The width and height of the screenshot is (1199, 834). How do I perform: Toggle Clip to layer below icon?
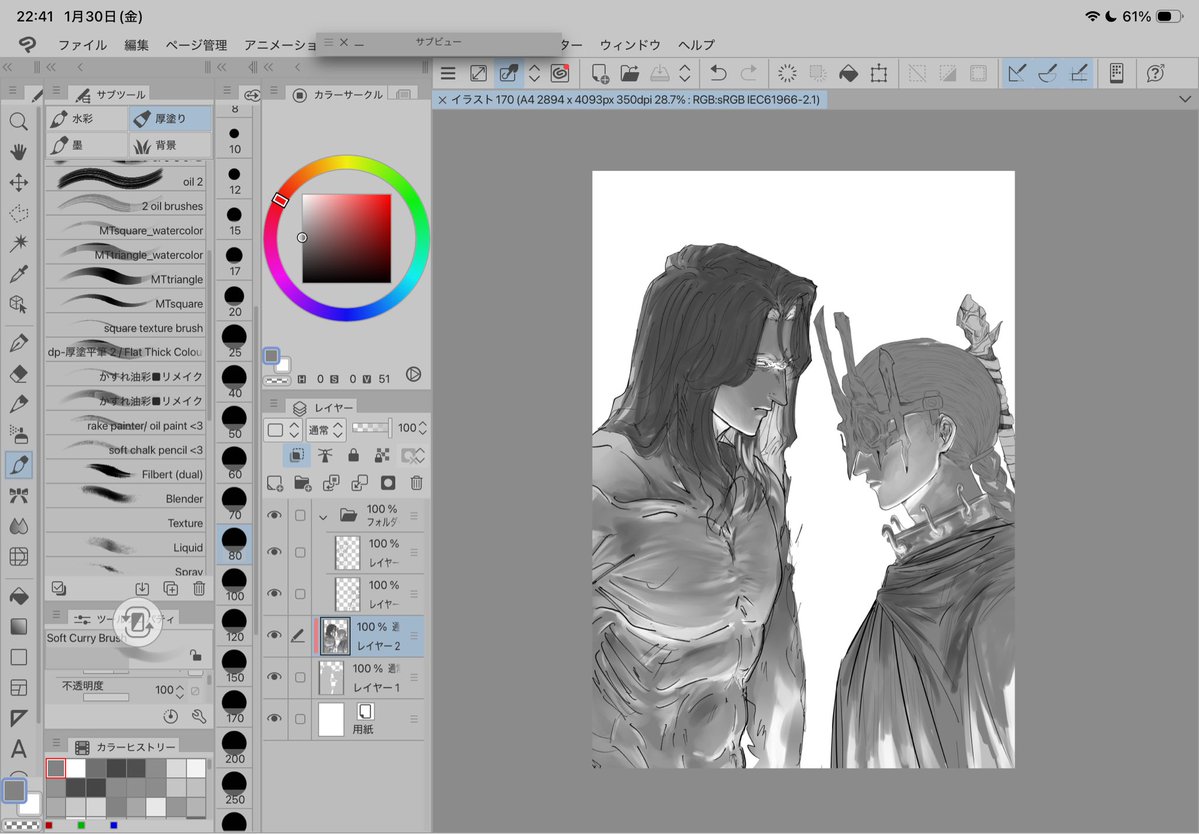click(297, 456)
